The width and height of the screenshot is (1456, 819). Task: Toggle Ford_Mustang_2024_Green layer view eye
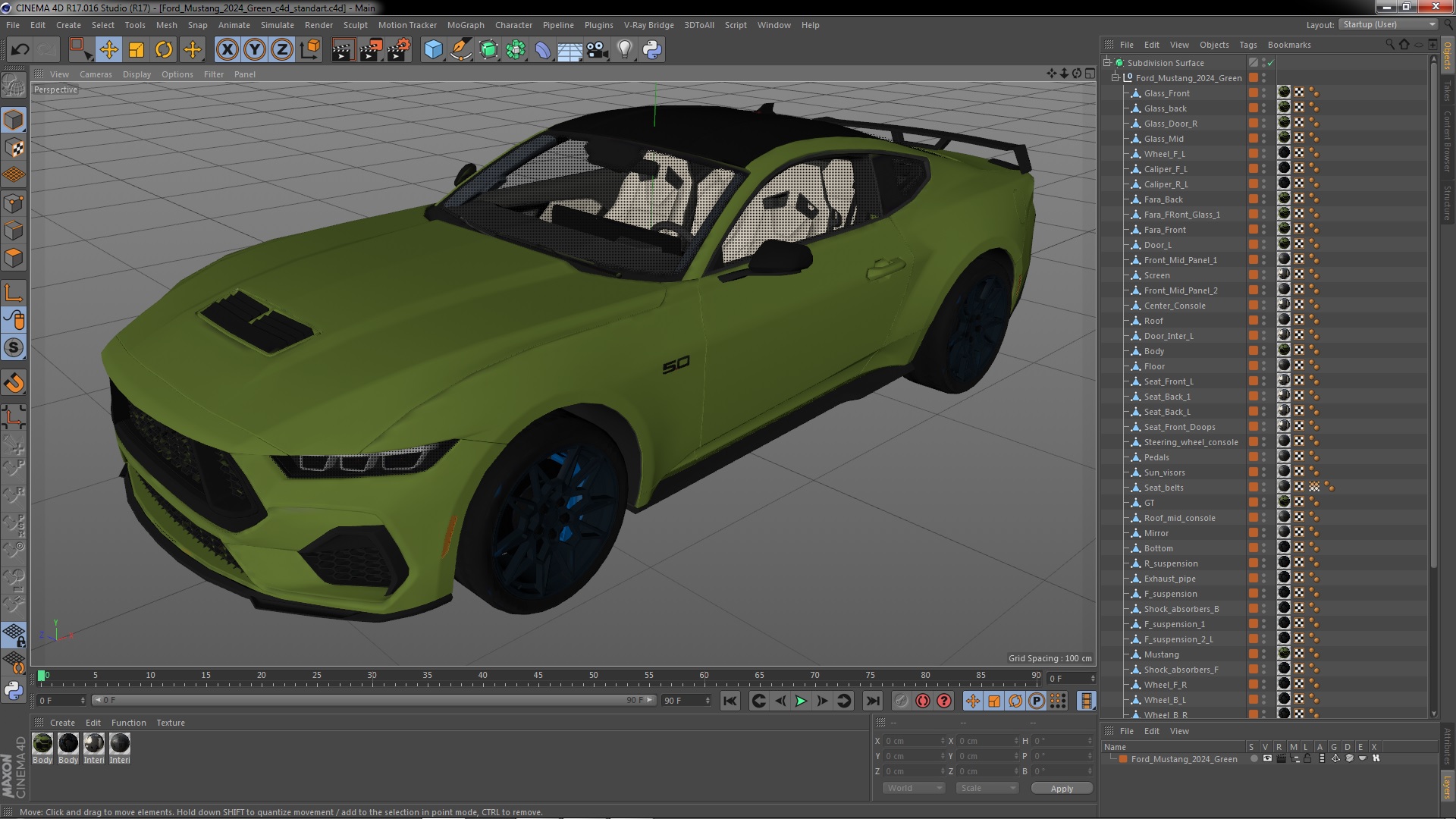(1267, 758)
